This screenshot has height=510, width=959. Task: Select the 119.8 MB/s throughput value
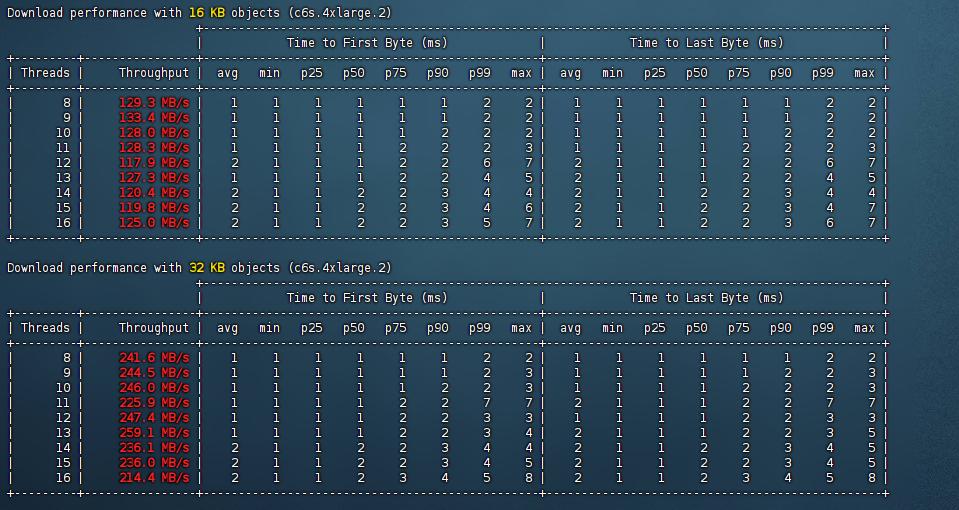154,207
